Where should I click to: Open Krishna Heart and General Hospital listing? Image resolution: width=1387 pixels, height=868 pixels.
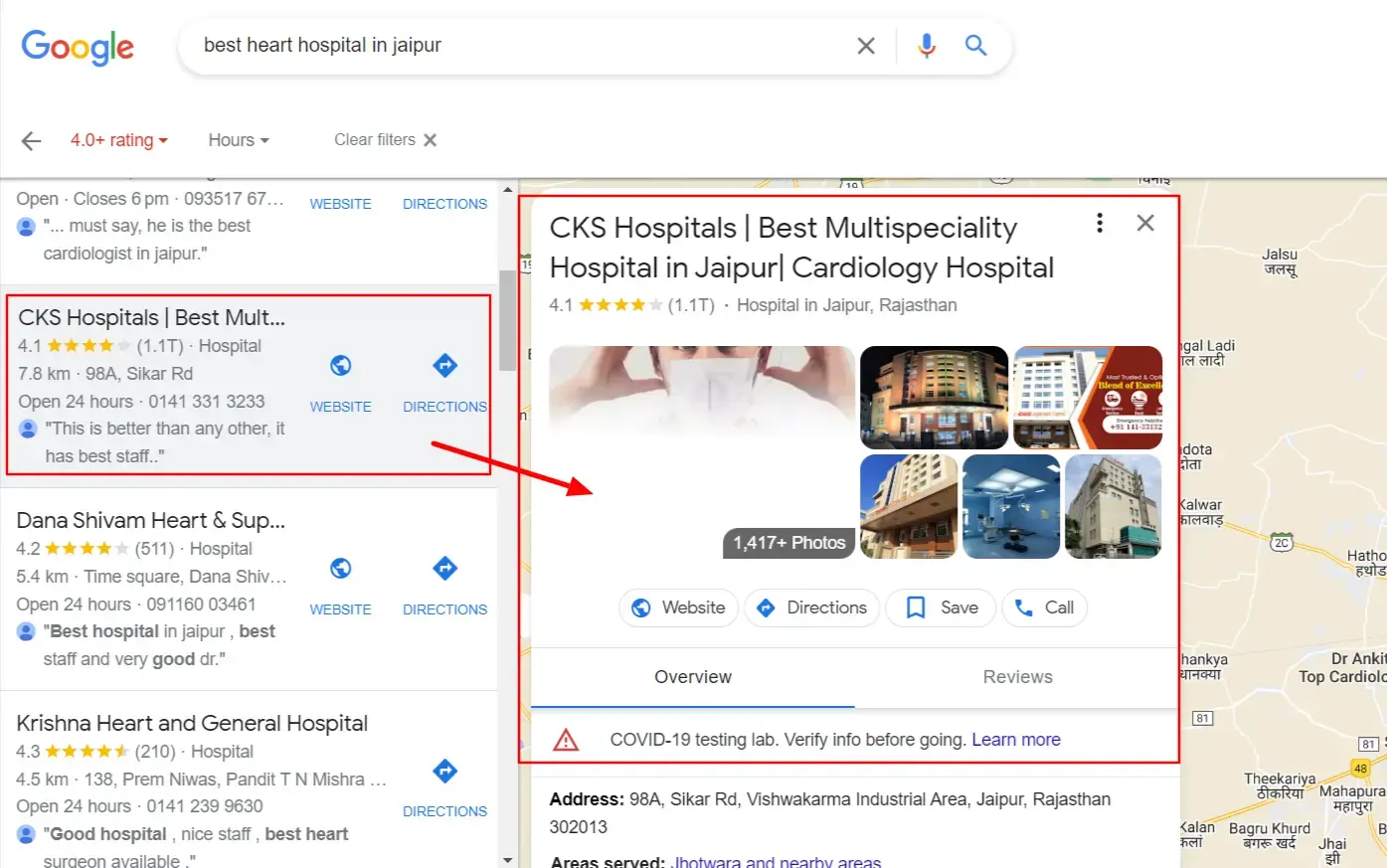192,724
